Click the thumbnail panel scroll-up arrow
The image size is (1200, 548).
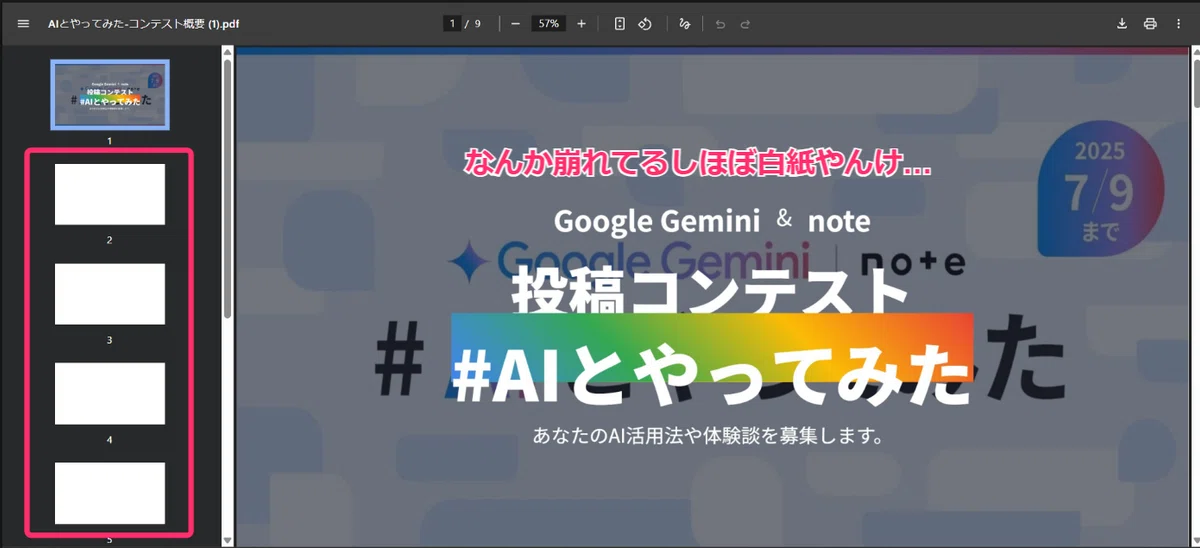227,53
